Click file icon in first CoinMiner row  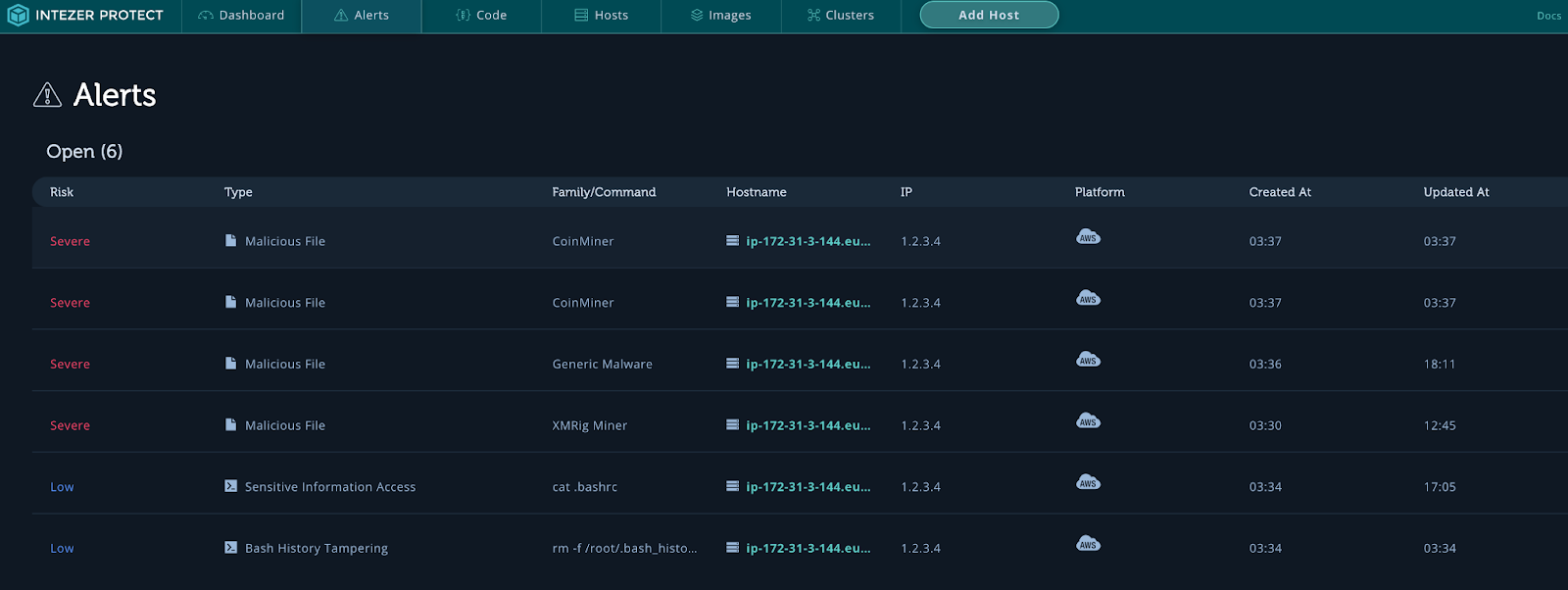[x=230, y=241]
